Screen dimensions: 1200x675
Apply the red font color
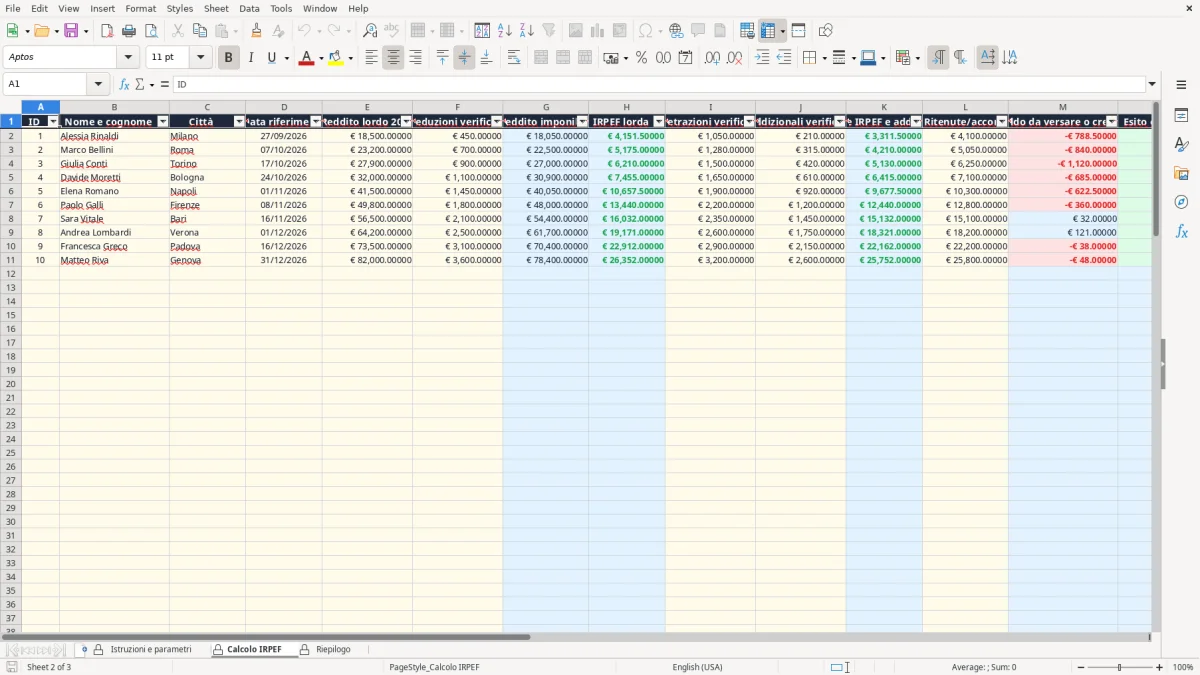tap(306, 58)
